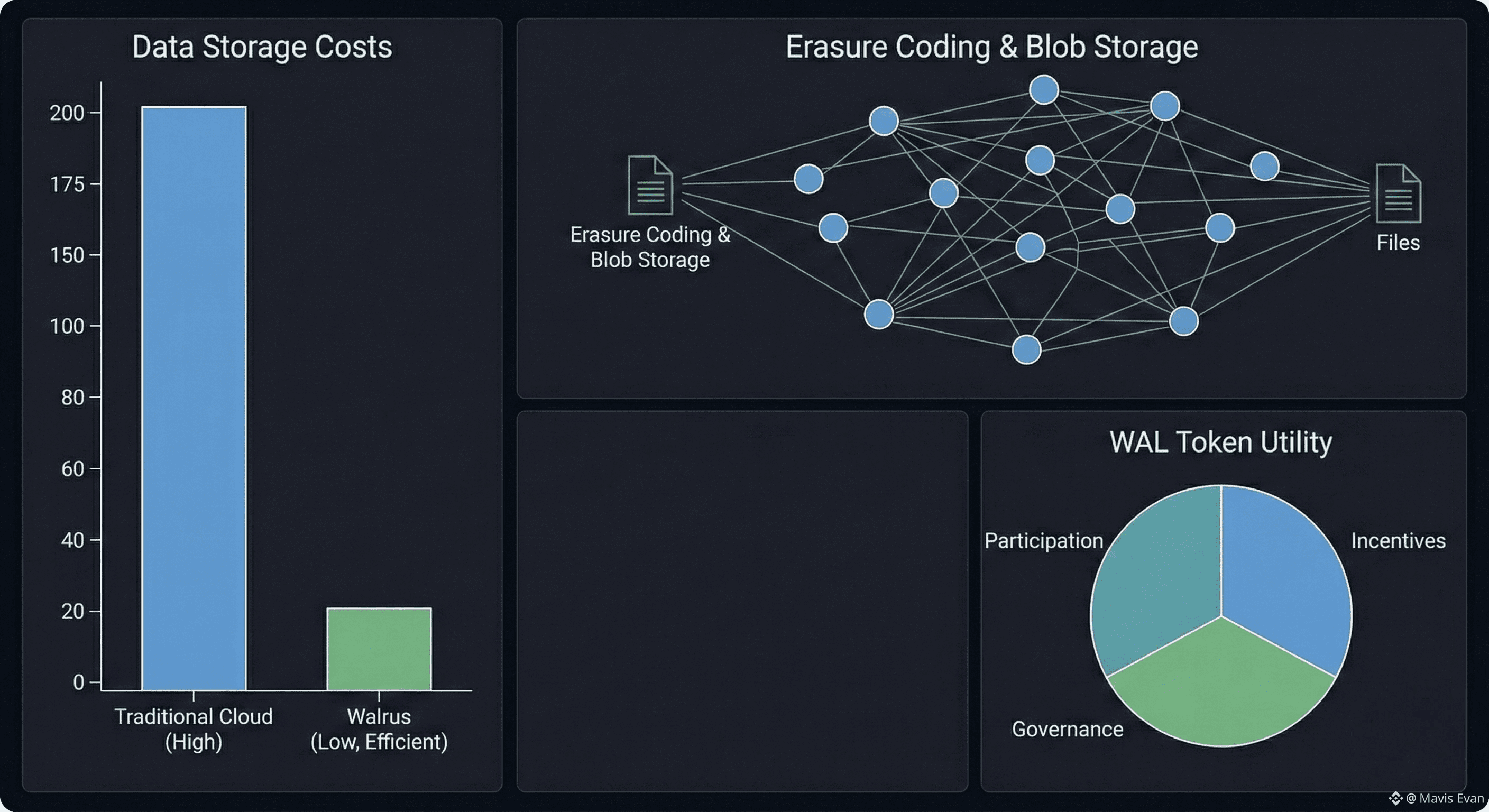Click the Data Storage Costs title
1489x812 pixels.
[x=262, y=47]
